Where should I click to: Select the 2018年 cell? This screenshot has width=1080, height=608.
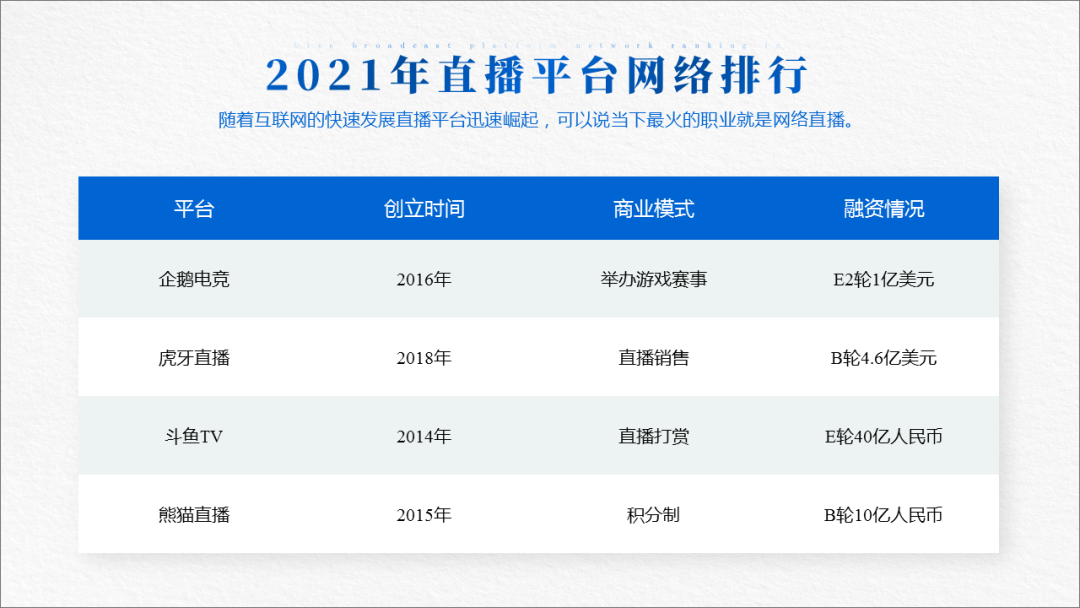click(x=424, y=357)
